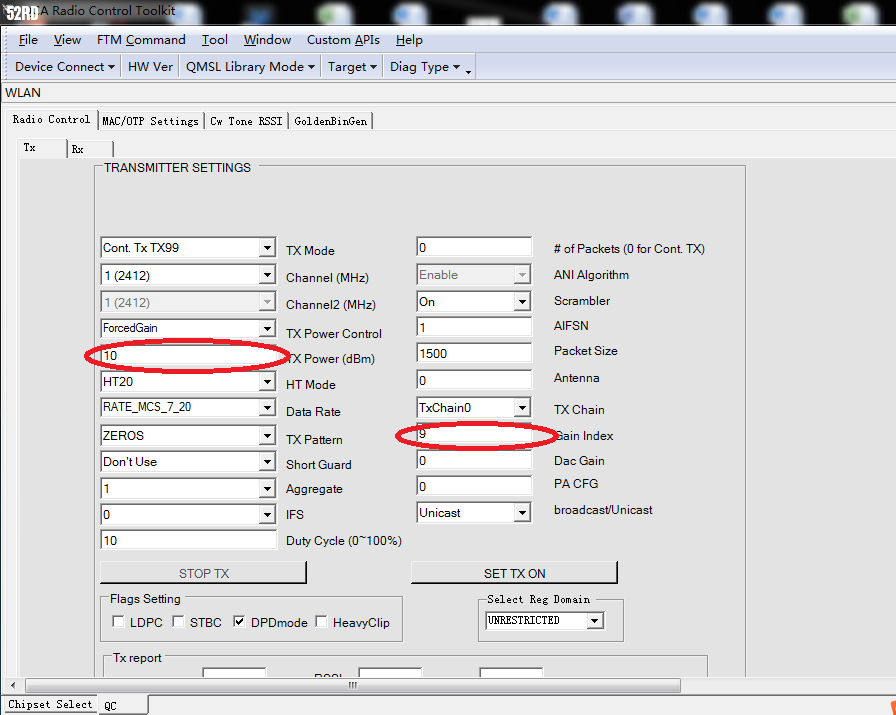Open the Device Connect toolbar dropdown
Viewport: 896px width, 715px height.
pos(65,67)
